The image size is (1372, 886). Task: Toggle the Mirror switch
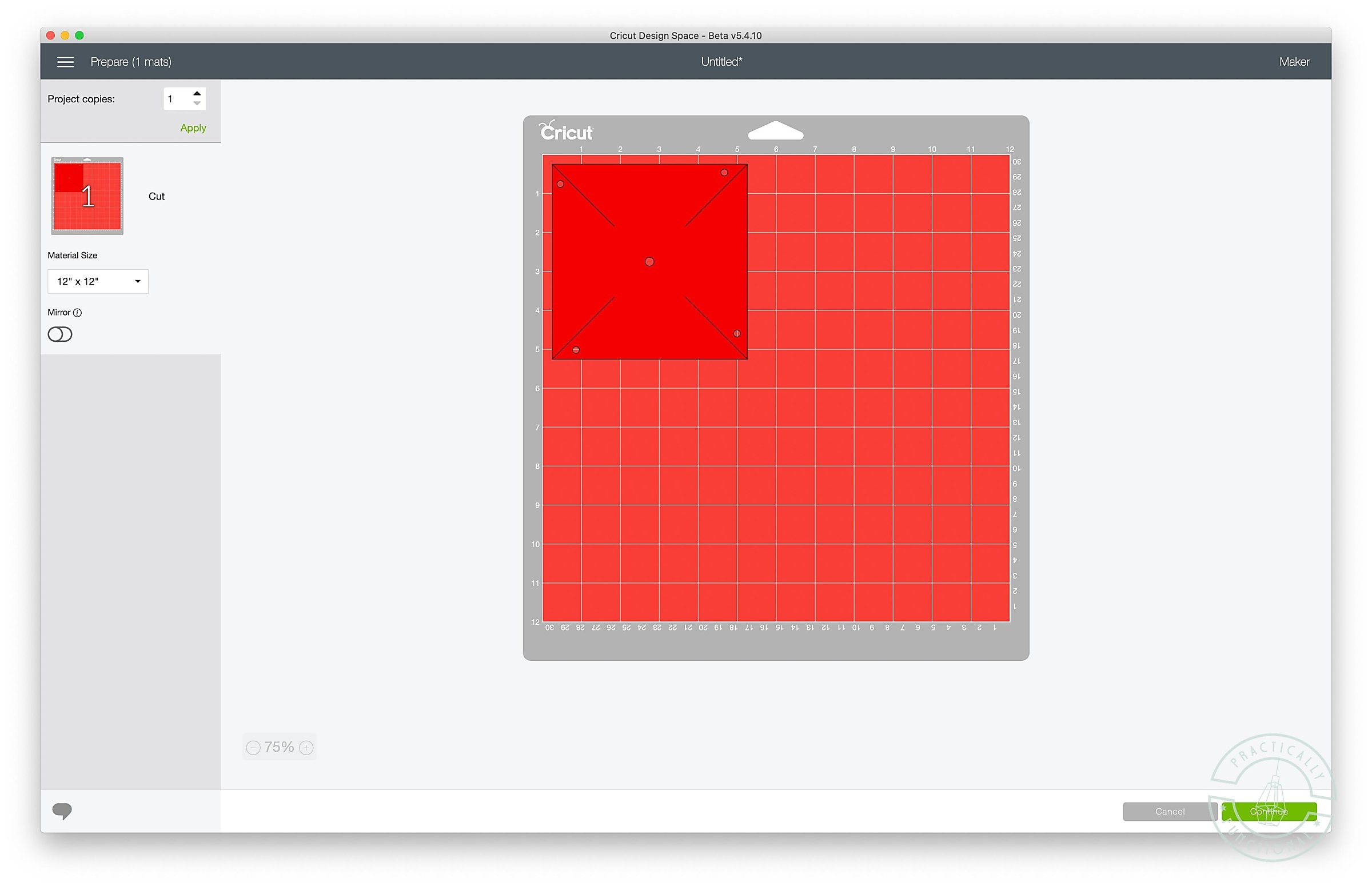[60, 334]
